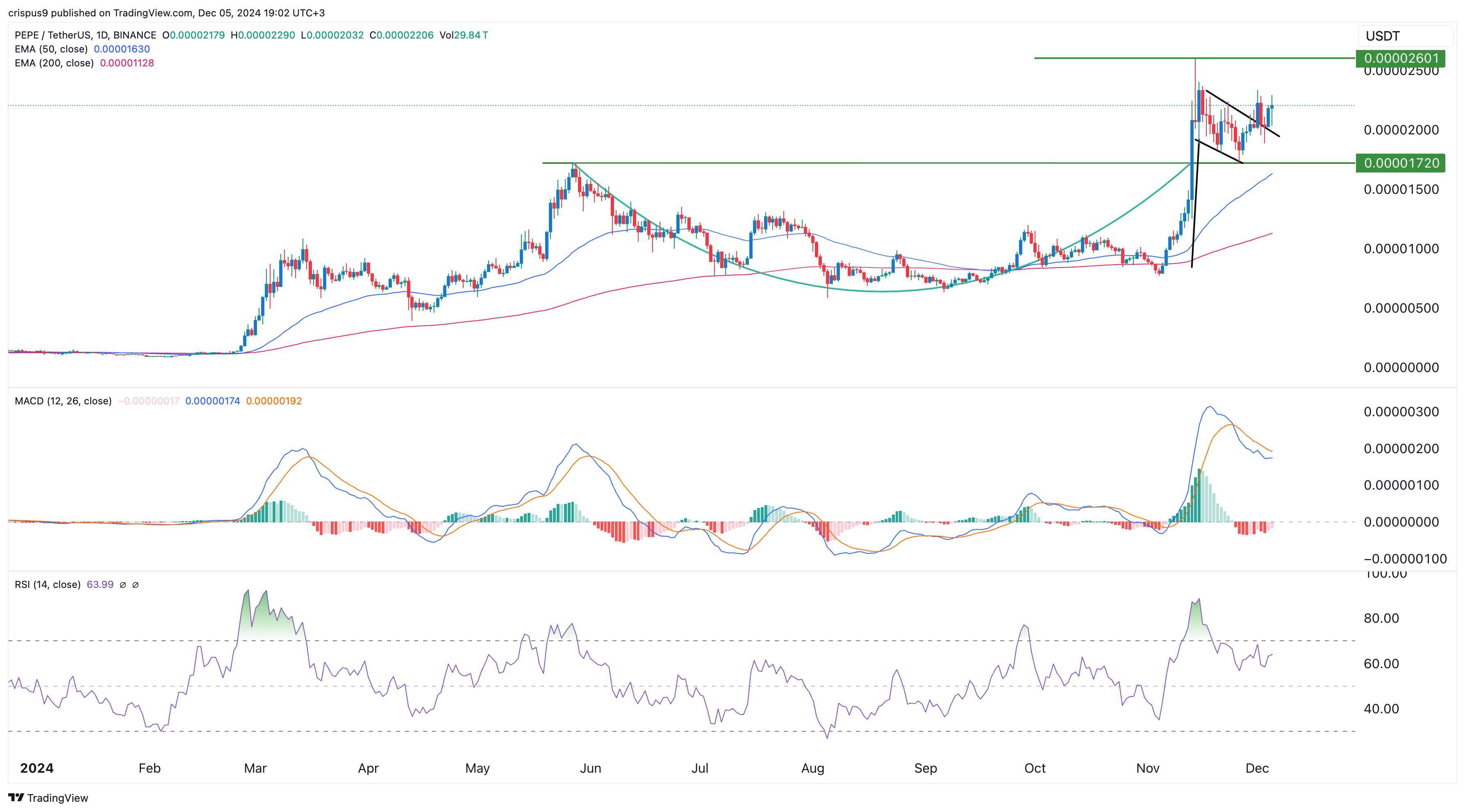Viewport: 1465px width, 812px height.
Task: Click the MACD 0.00000200 axis label
Action: point(1401,448)
